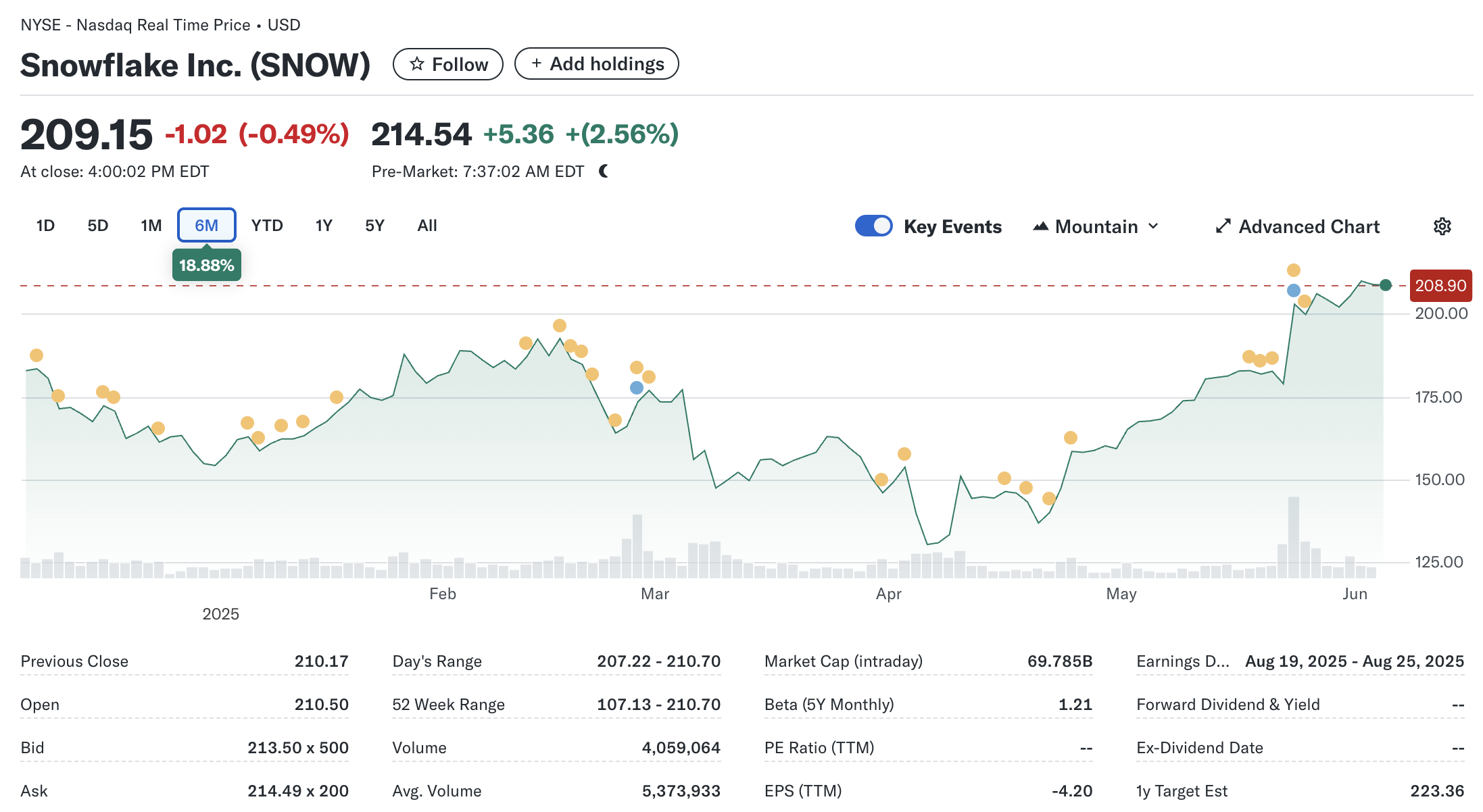Screen dimensions: 1483x812
Task: Open chart settings gear icon
Action: (1442, 226)
